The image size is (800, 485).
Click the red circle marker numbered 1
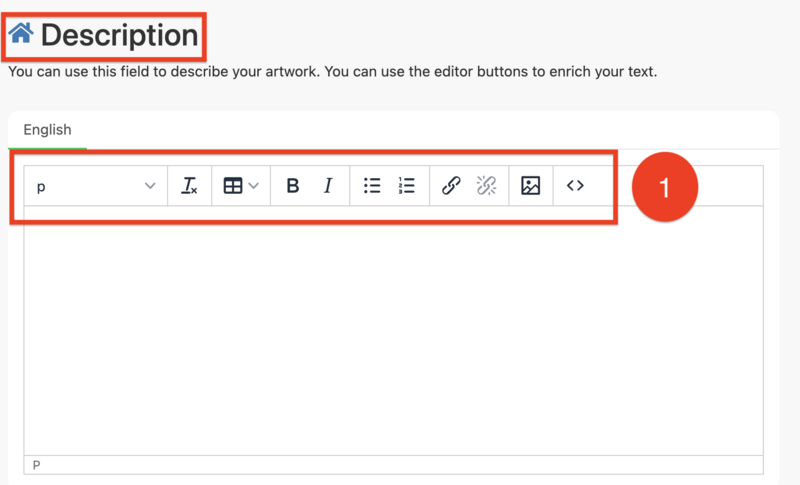[665, 187]
